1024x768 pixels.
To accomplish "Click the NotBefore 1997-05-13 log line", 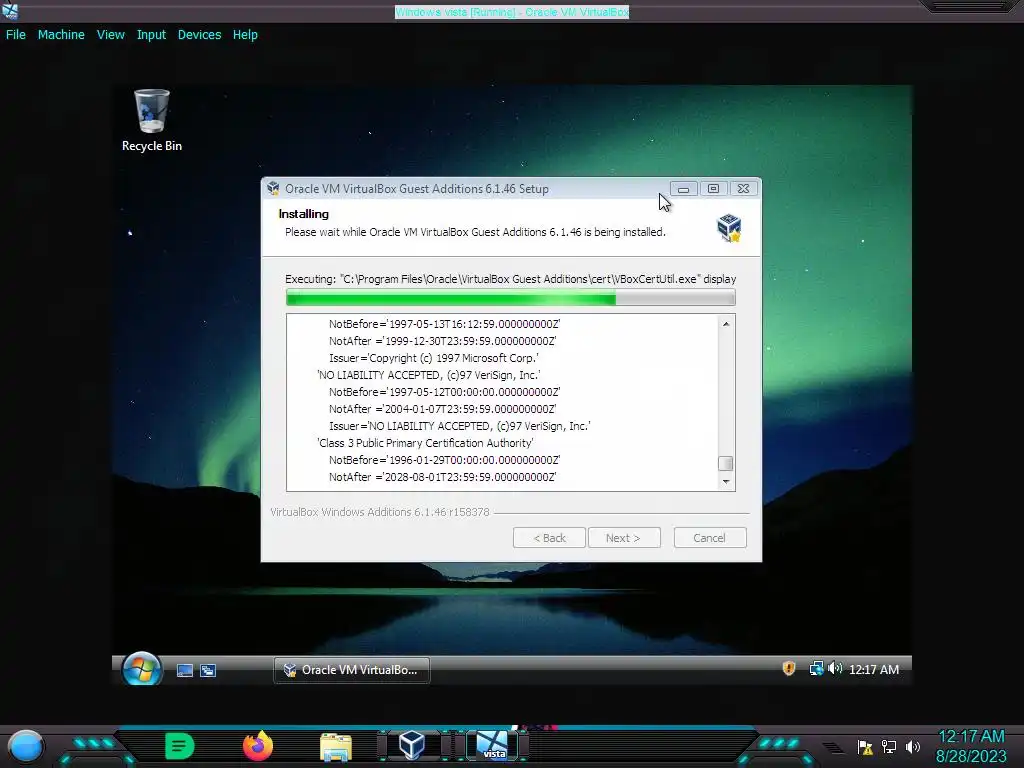I will tap(444, 324).
